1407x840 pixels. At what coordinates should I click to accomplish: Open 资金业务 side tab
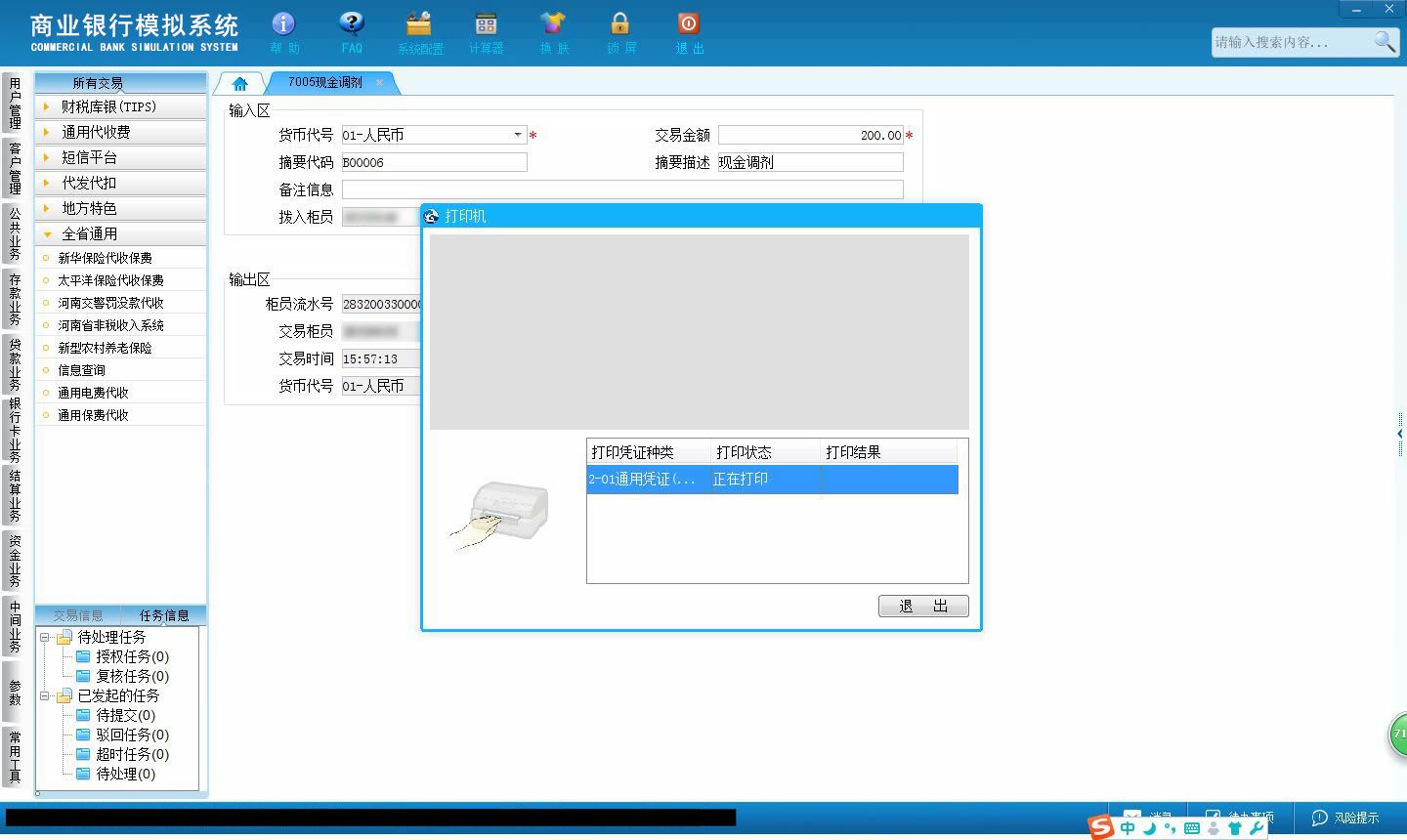pyautogui.click(x=14, y=560)
